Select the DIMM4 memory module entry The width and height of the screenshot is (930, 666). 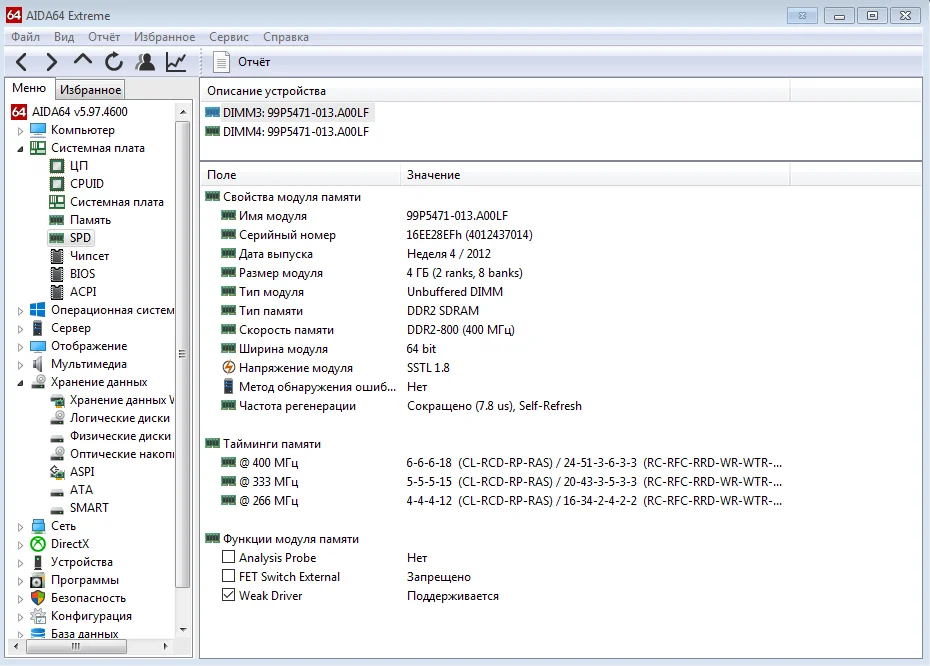[x=295, y=131]
